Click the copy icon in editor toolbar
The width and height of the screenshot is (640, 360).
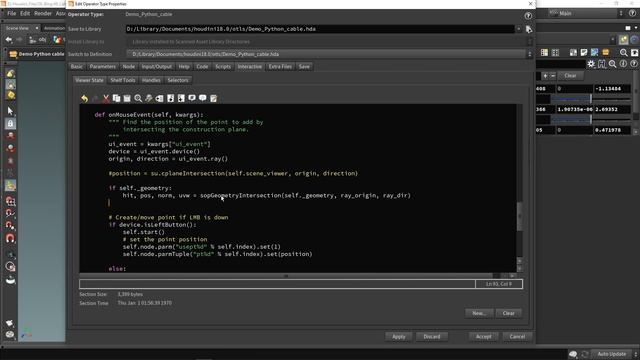[116, 98]
